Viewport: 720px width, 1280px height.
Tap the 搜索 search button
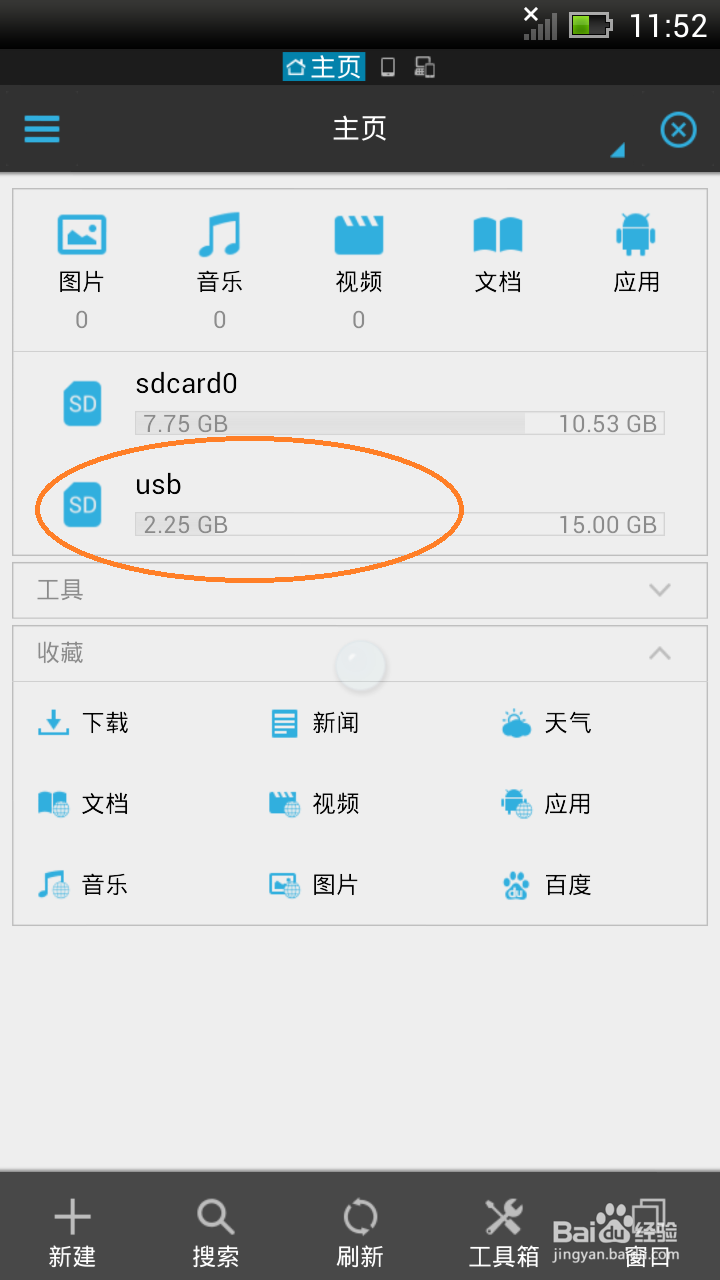coord(216,1231)
